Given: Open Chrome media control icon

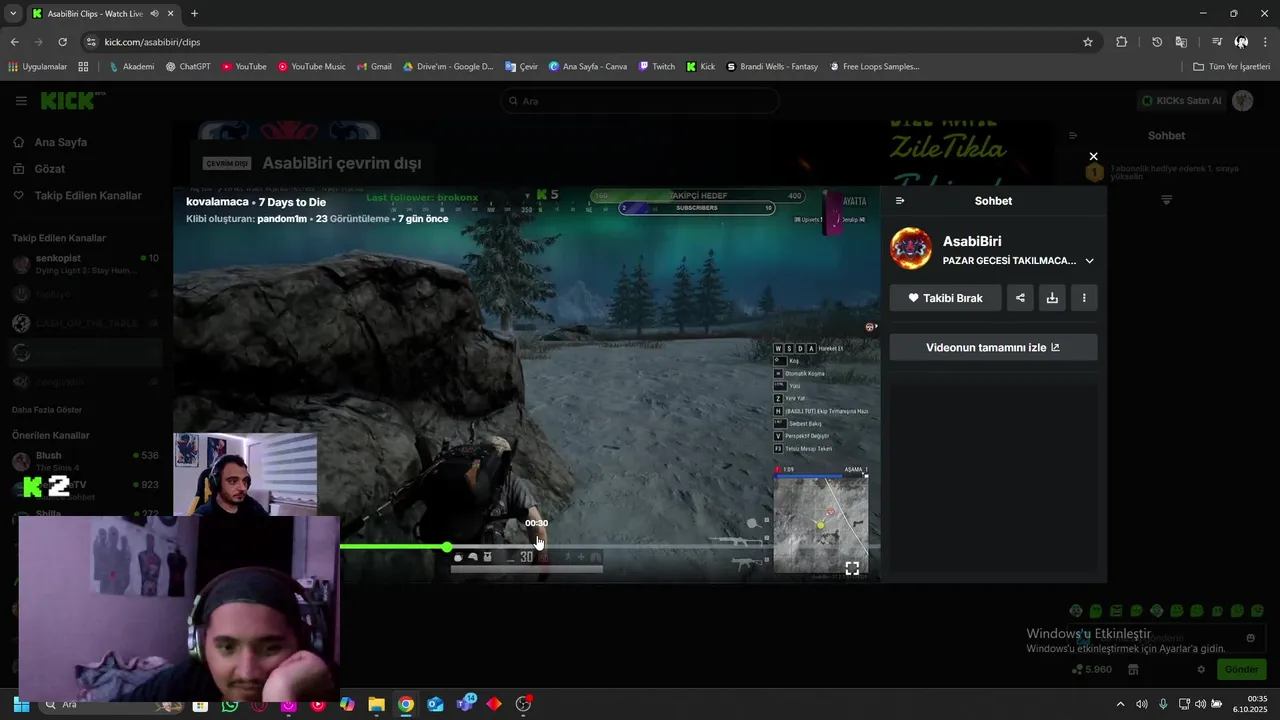Looking at the screenshot, I should point(1217,42).
